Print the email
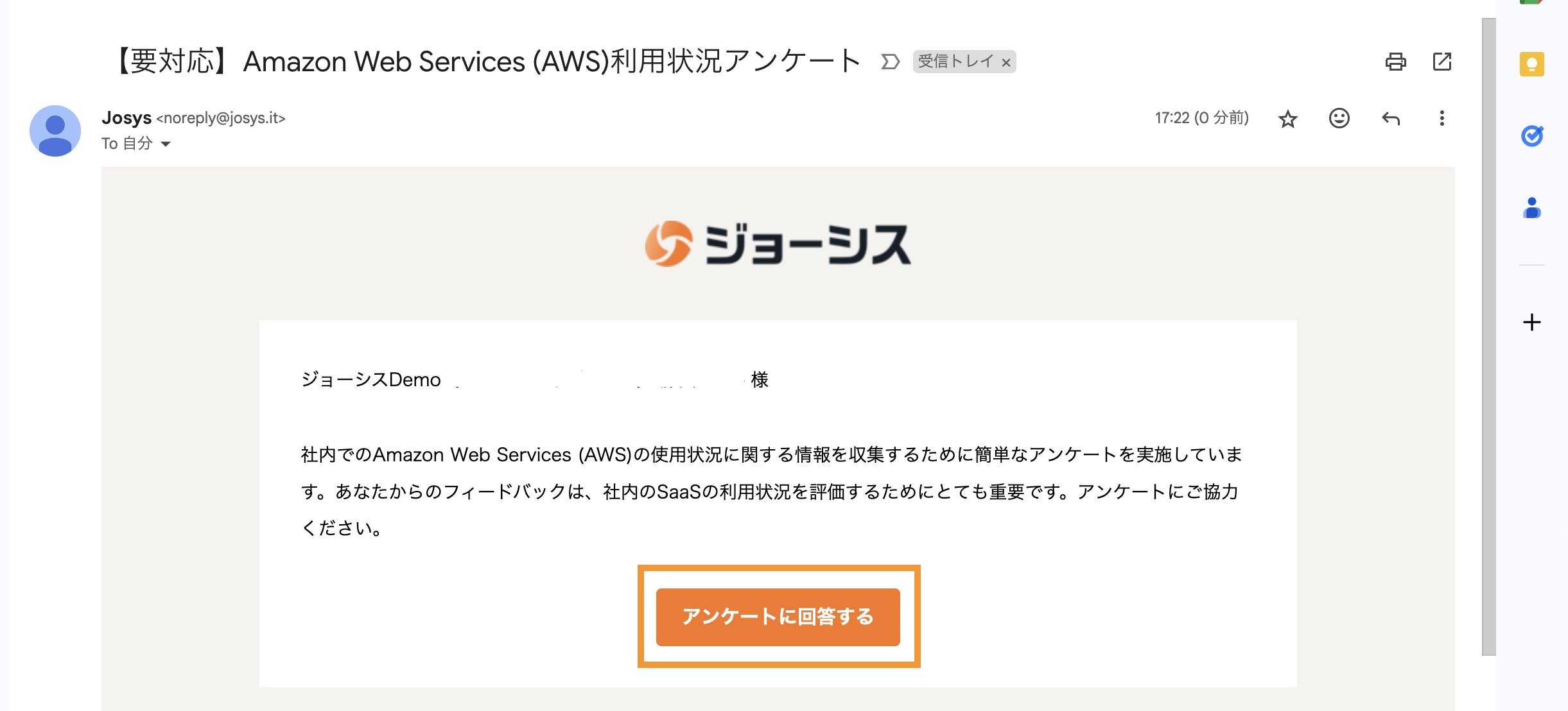1568x711 pixels. click(1395, 62)
